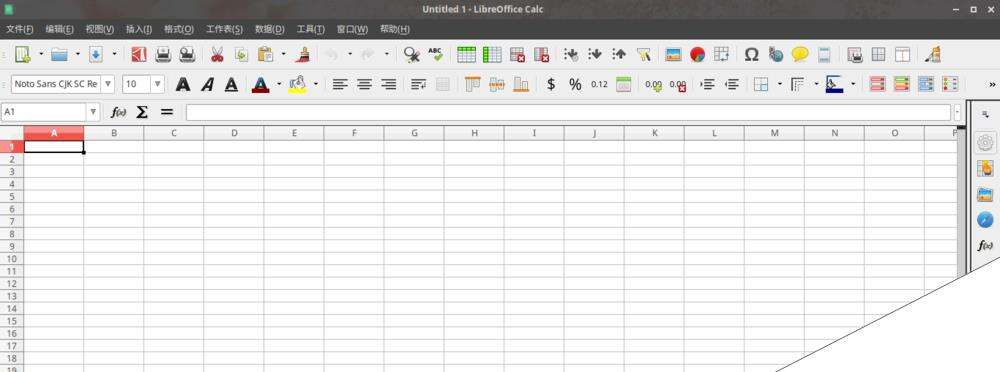The width and height of the screenshot is (1000, 372).
Task: Toggle underline text formatting
Action: (x=232, y=84)
